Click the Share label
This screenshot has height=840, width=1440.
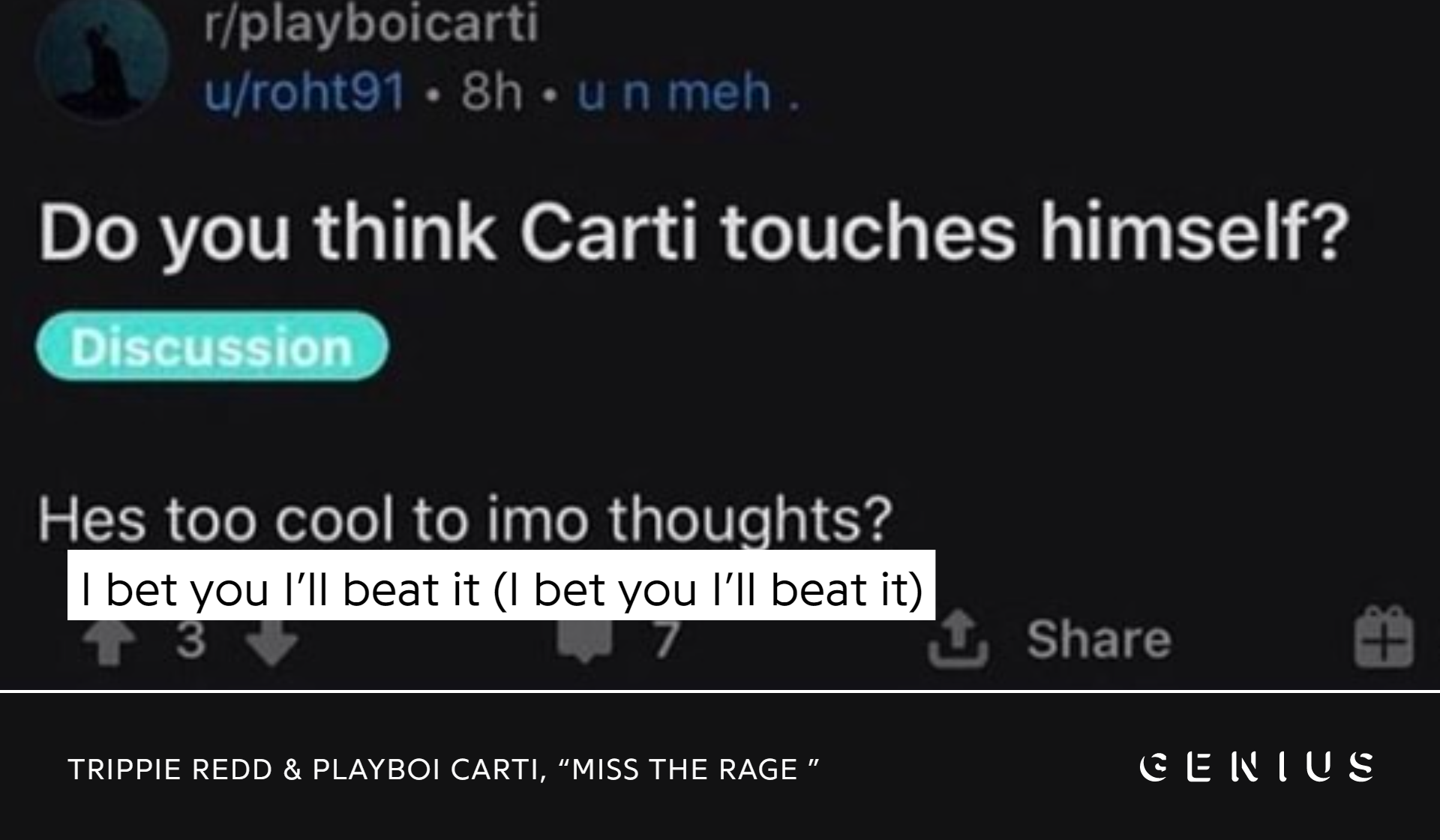(x=1099, y=640)
